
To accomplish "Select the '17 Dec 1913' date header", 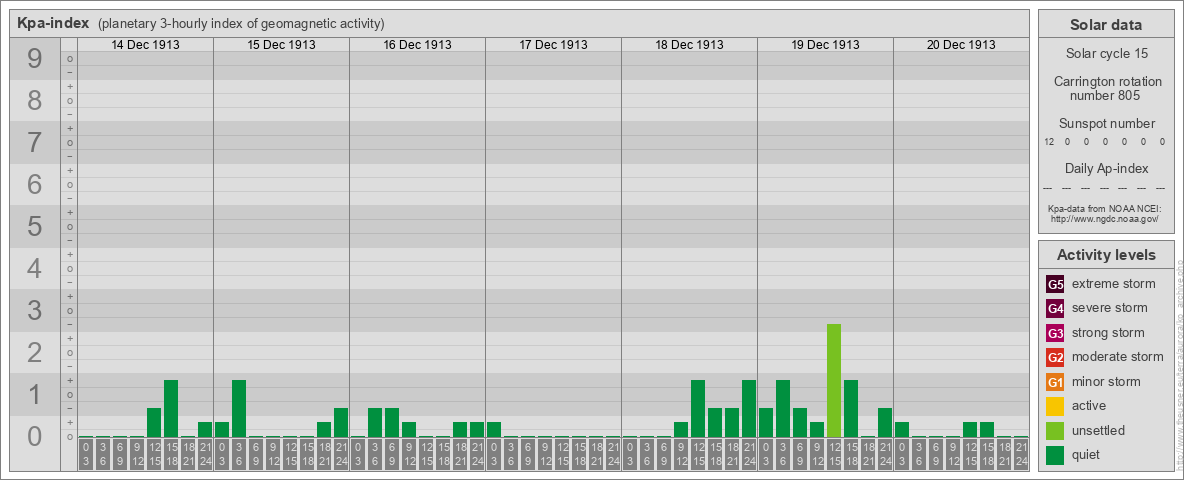I will pos(553,45).
